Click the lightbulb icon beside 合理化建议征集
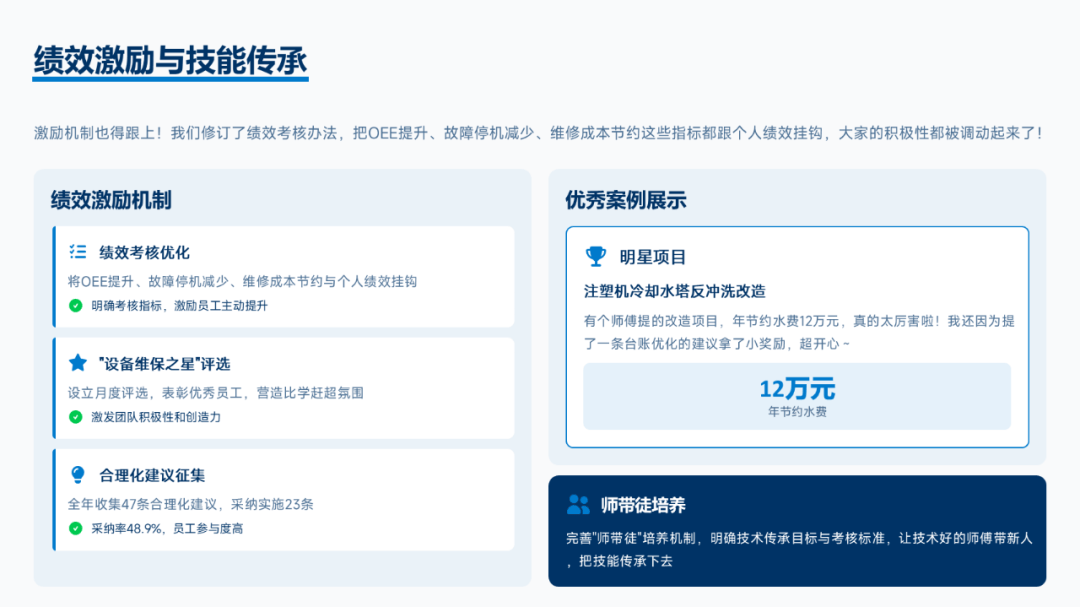This screenshot has width=1080, height=607. click(77, 475)
